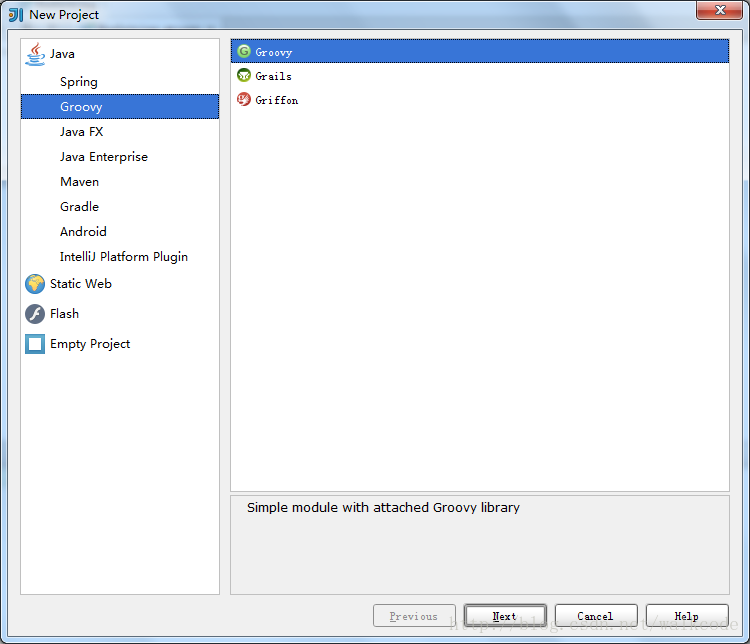The image size is (750, 644).
Task: Click the Cancel button
Action: click(596, 616)
